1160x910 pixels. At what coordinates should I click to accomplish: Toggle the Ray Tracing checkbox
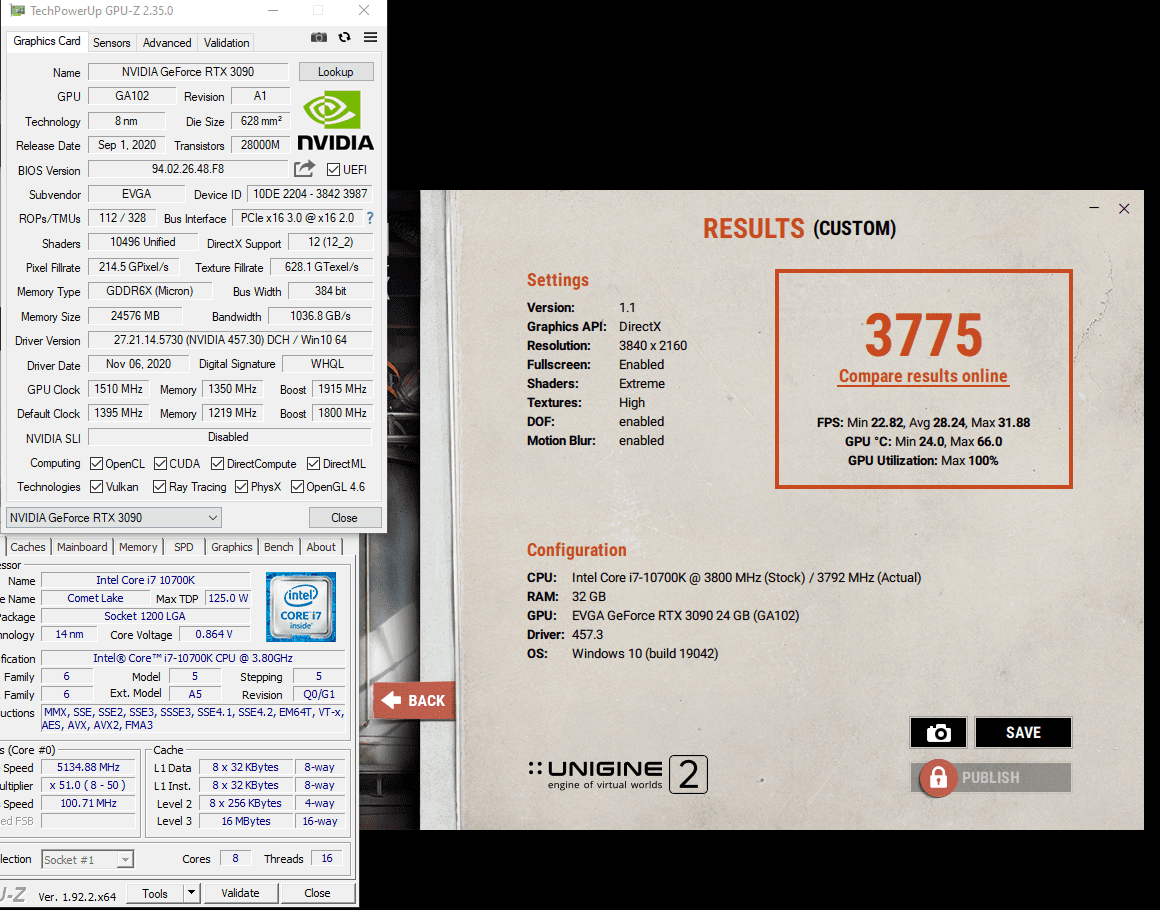point(159,486)
